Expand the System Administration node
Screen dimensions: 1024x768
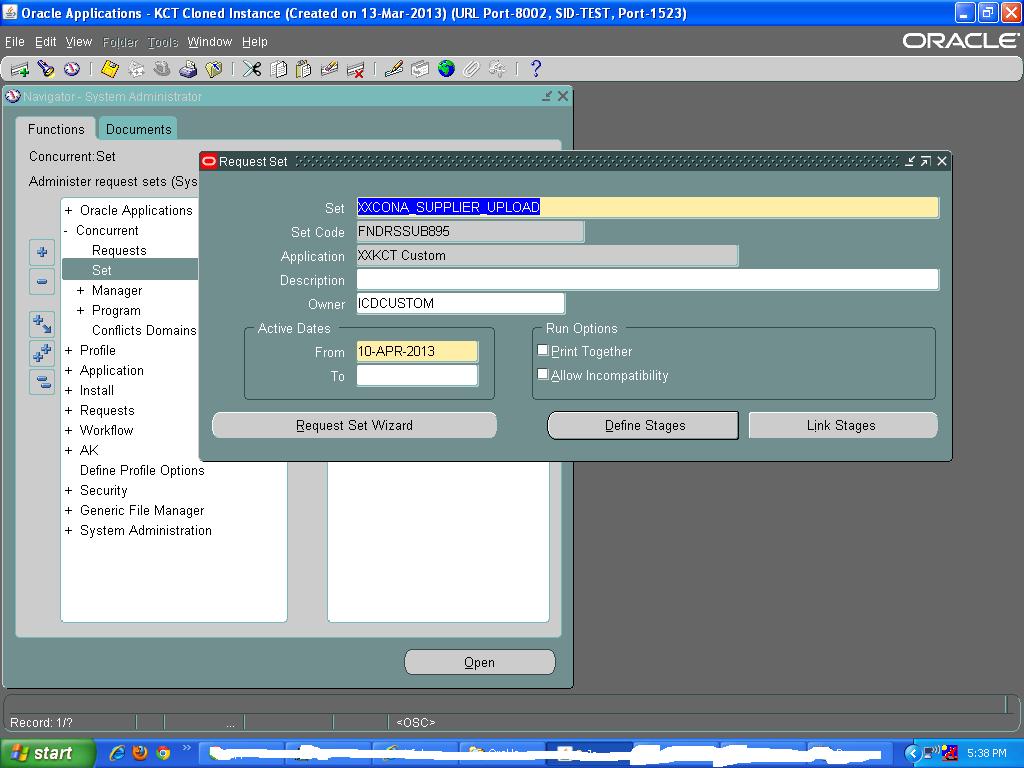(69, 531)
